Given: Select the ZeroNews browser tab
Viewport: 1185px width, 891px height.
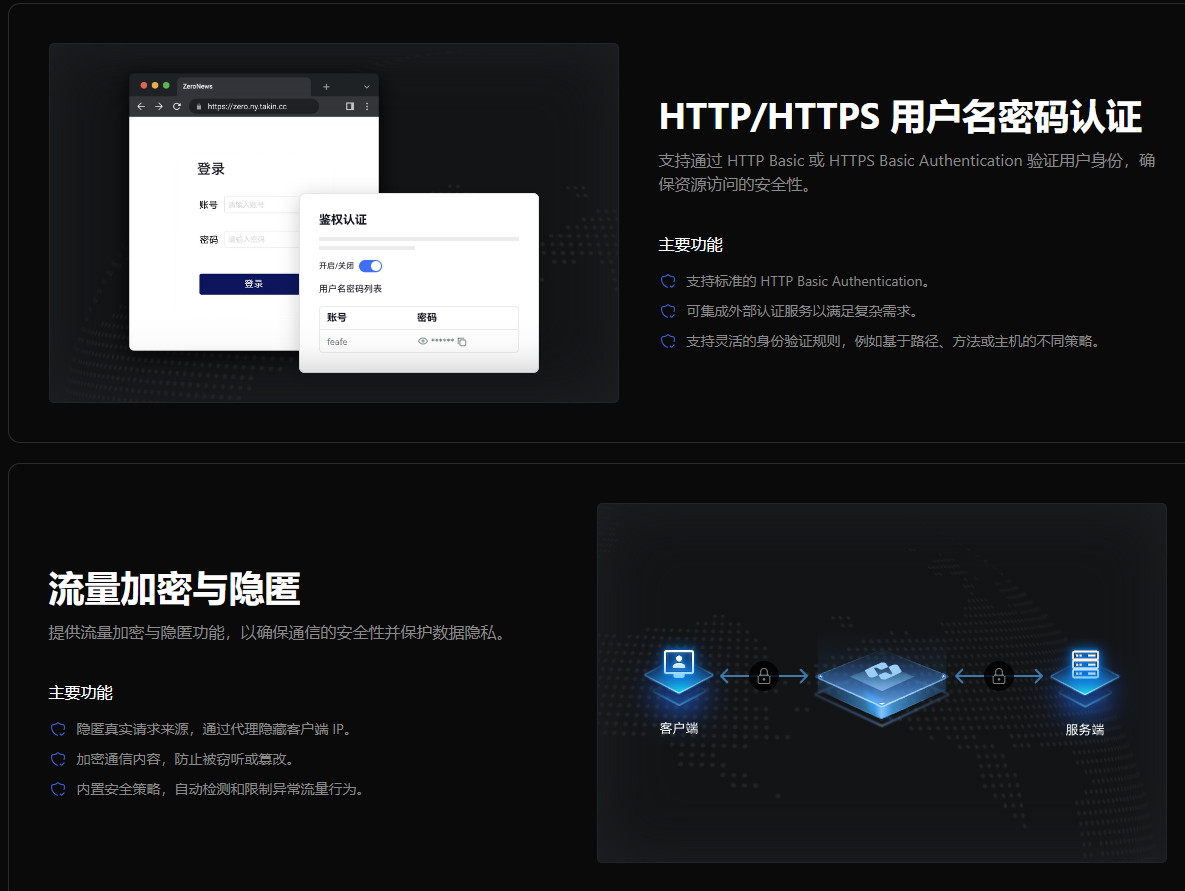Looking at the screenshot, I should [243, 86].
